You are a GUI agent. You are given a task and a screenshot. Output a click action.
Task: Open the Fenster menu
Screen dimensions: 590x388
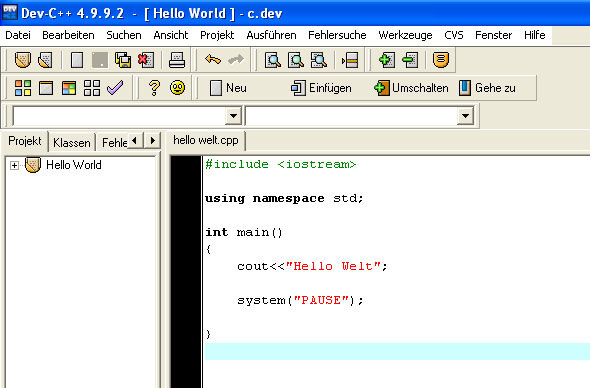click(493, 35)
